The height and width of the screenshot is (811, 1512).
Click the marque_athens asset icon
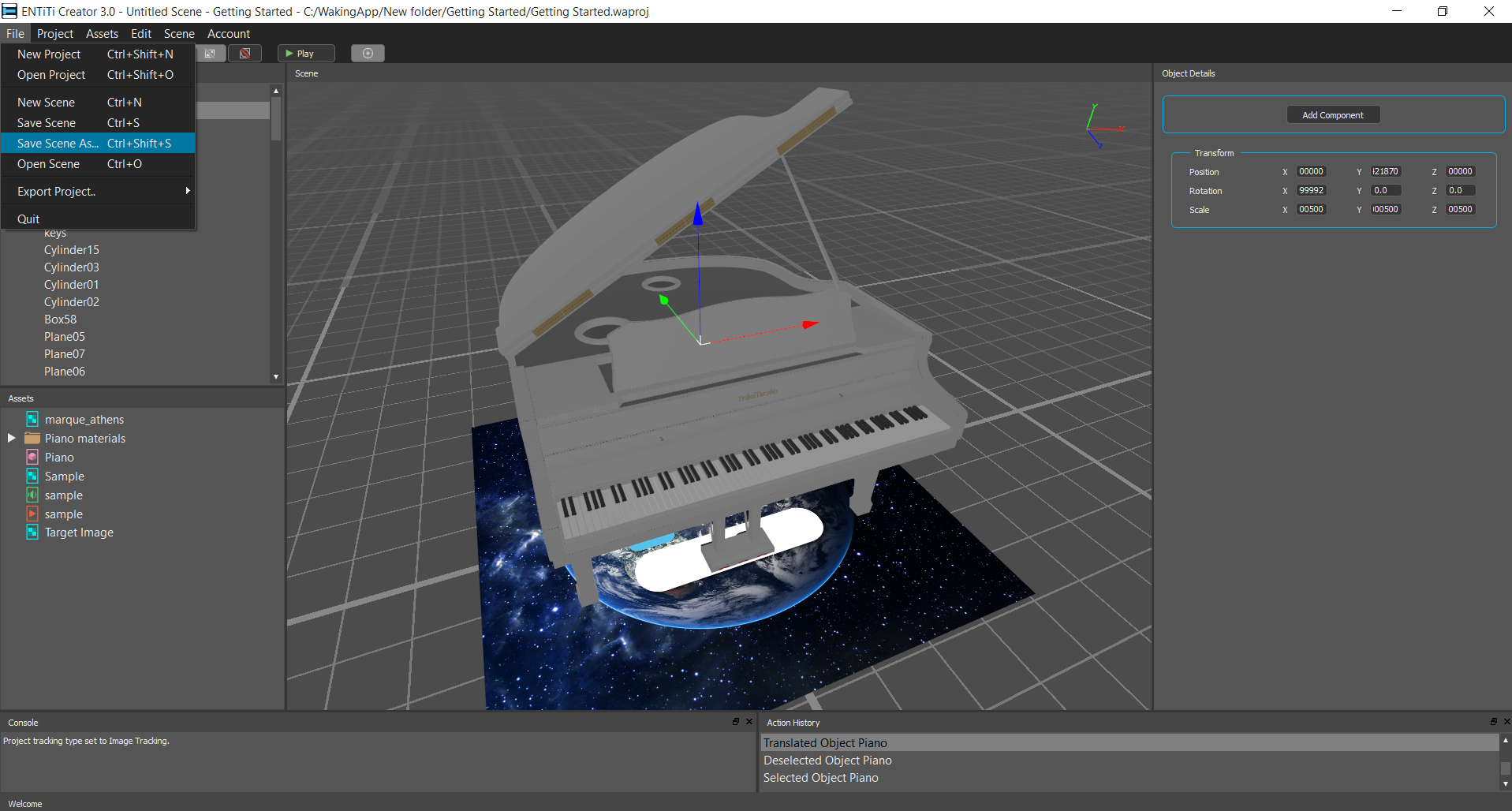[x=32, y=419]
